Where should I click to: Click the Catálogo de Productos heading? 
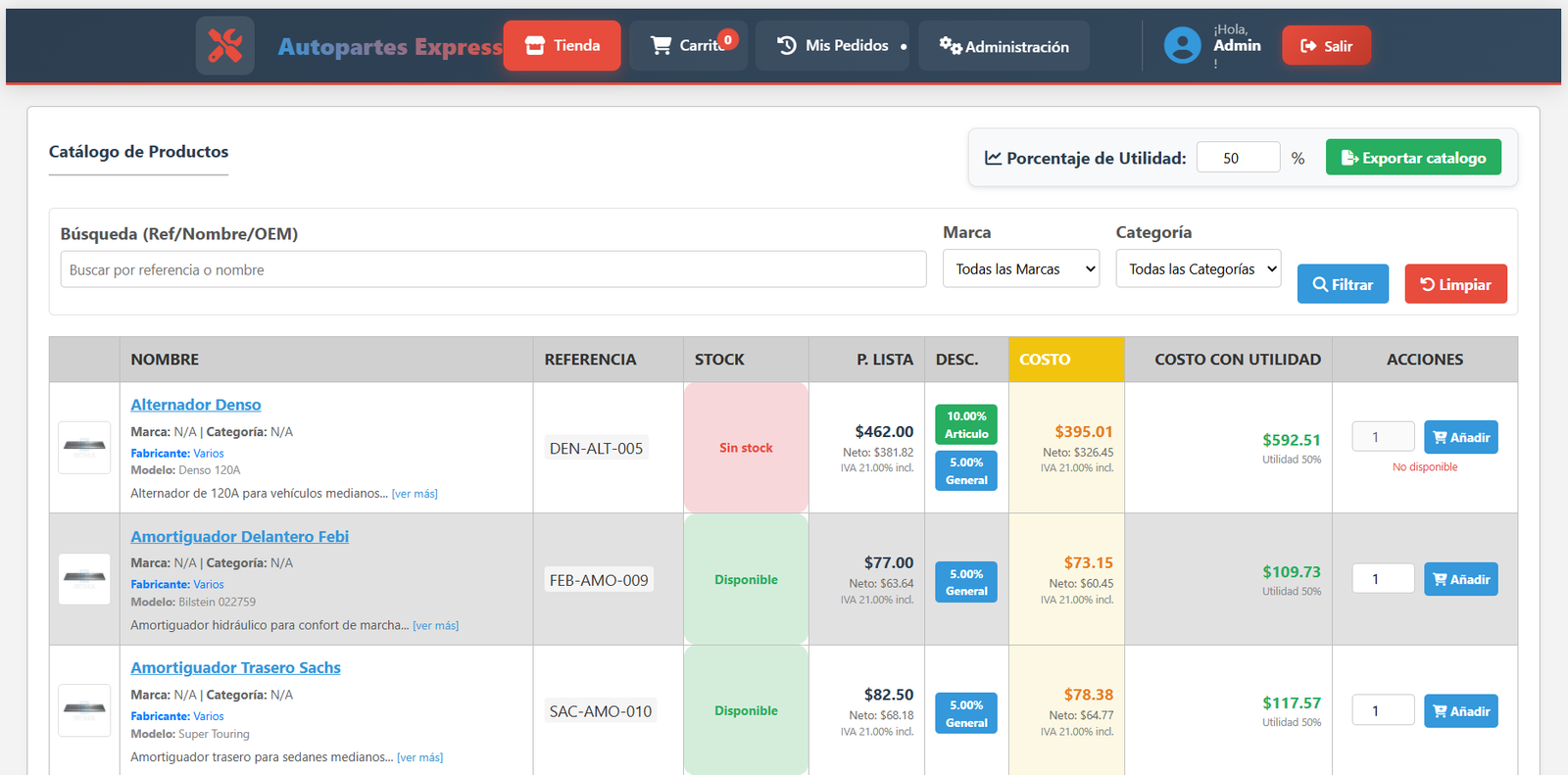(138, 152)
